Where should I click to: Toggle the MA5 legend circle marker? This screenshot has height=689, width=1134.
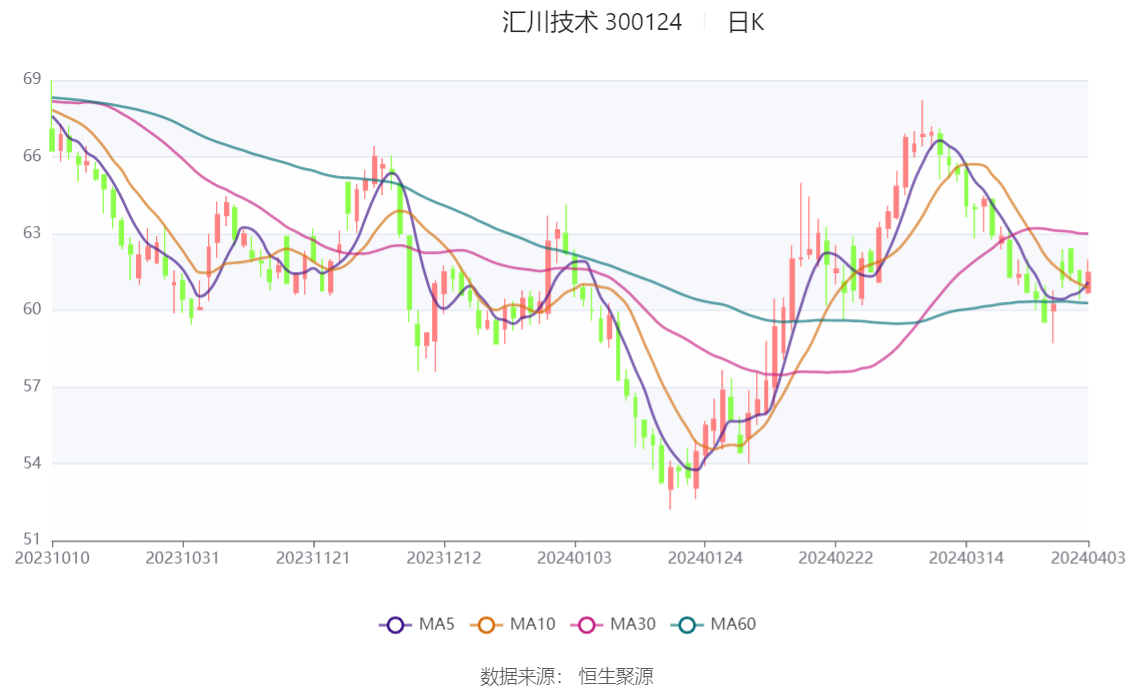[x=395, y=625]
